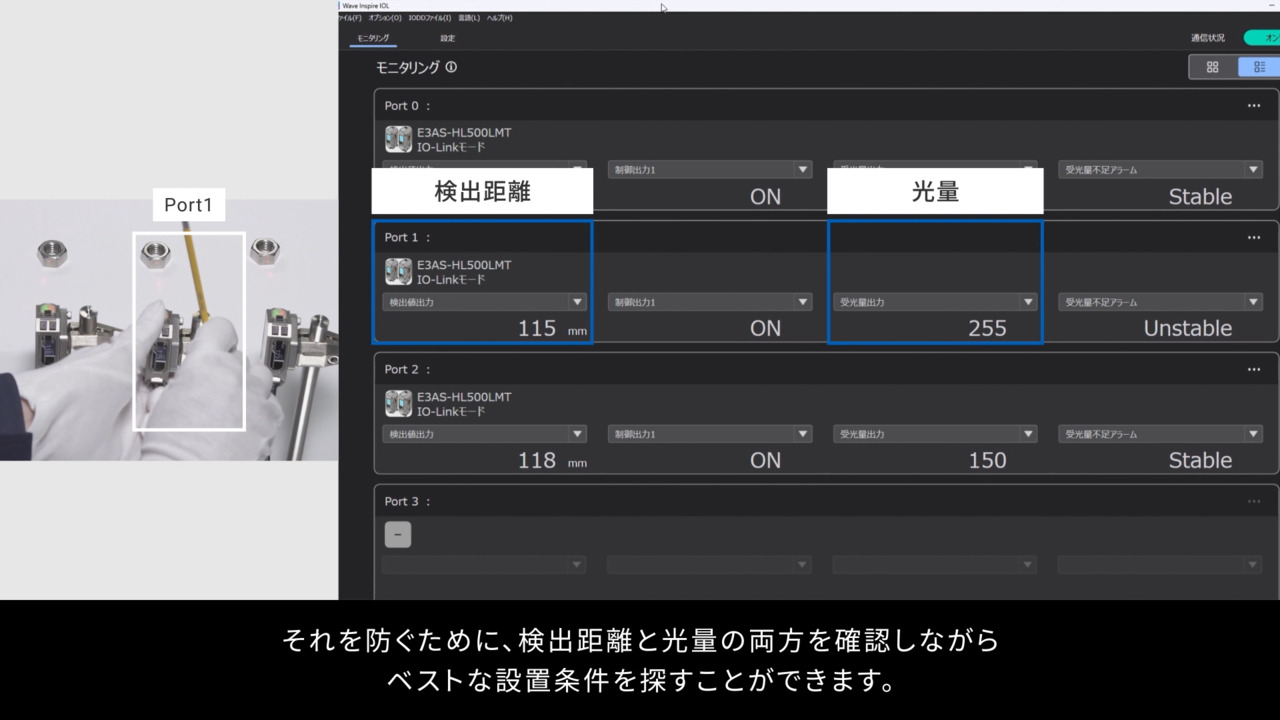The width and height of the screenshot is (1280, 720).
Task: Open the IODDファイル(I) menu
Action: click(x=430, y=18)
